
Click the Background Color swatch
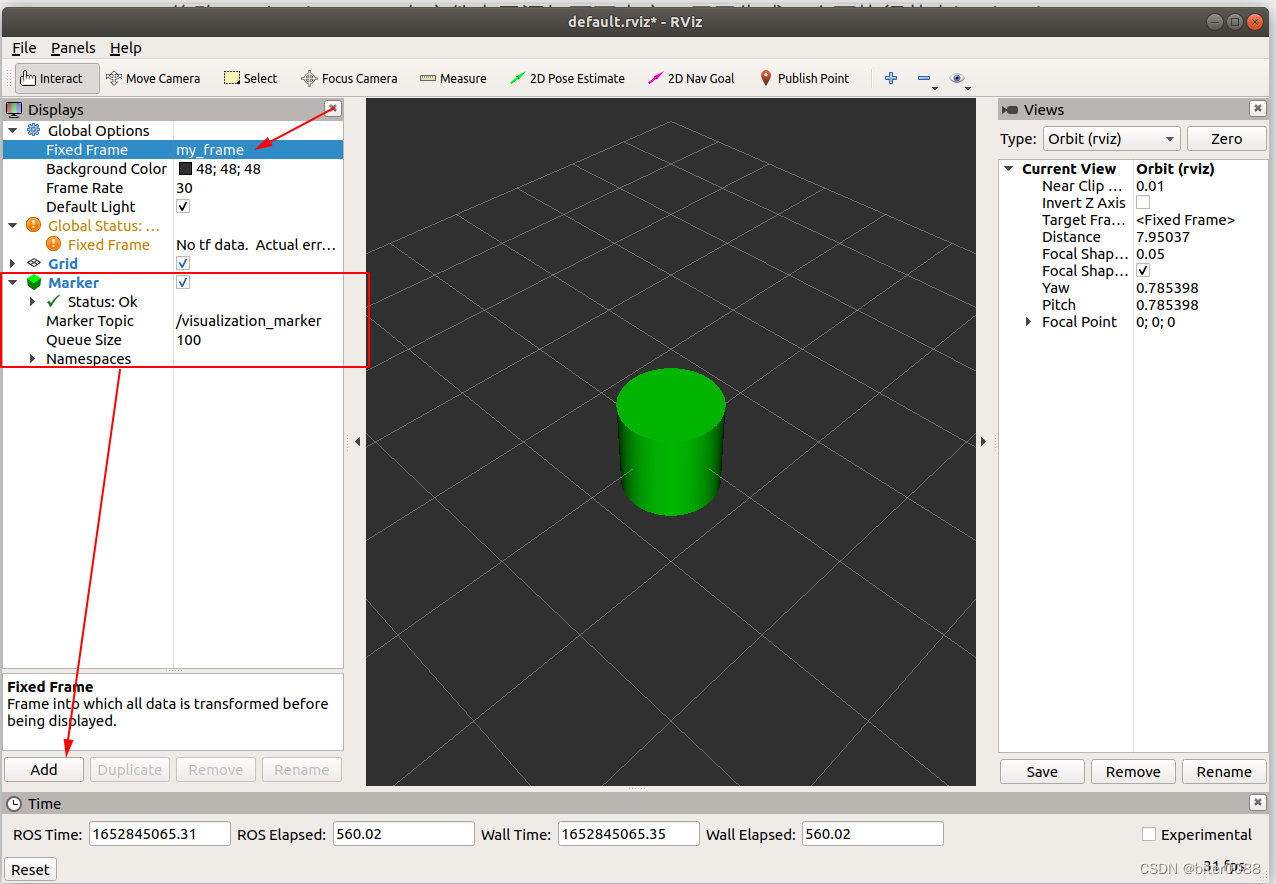pyautogui.click(x=185, y=168)
